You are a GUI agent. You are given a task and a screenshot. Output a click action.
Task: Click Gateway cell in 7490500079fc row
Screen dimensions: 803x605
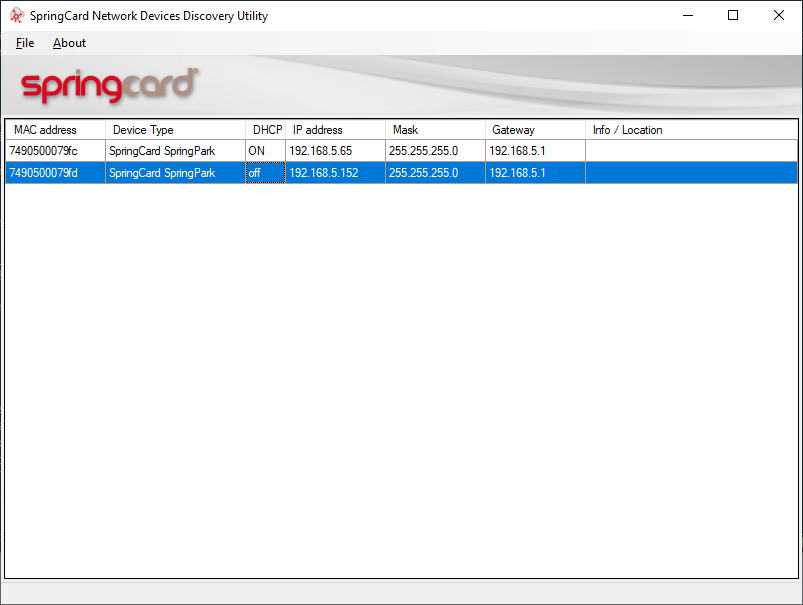pyautogui.click(x=535, y=151)
